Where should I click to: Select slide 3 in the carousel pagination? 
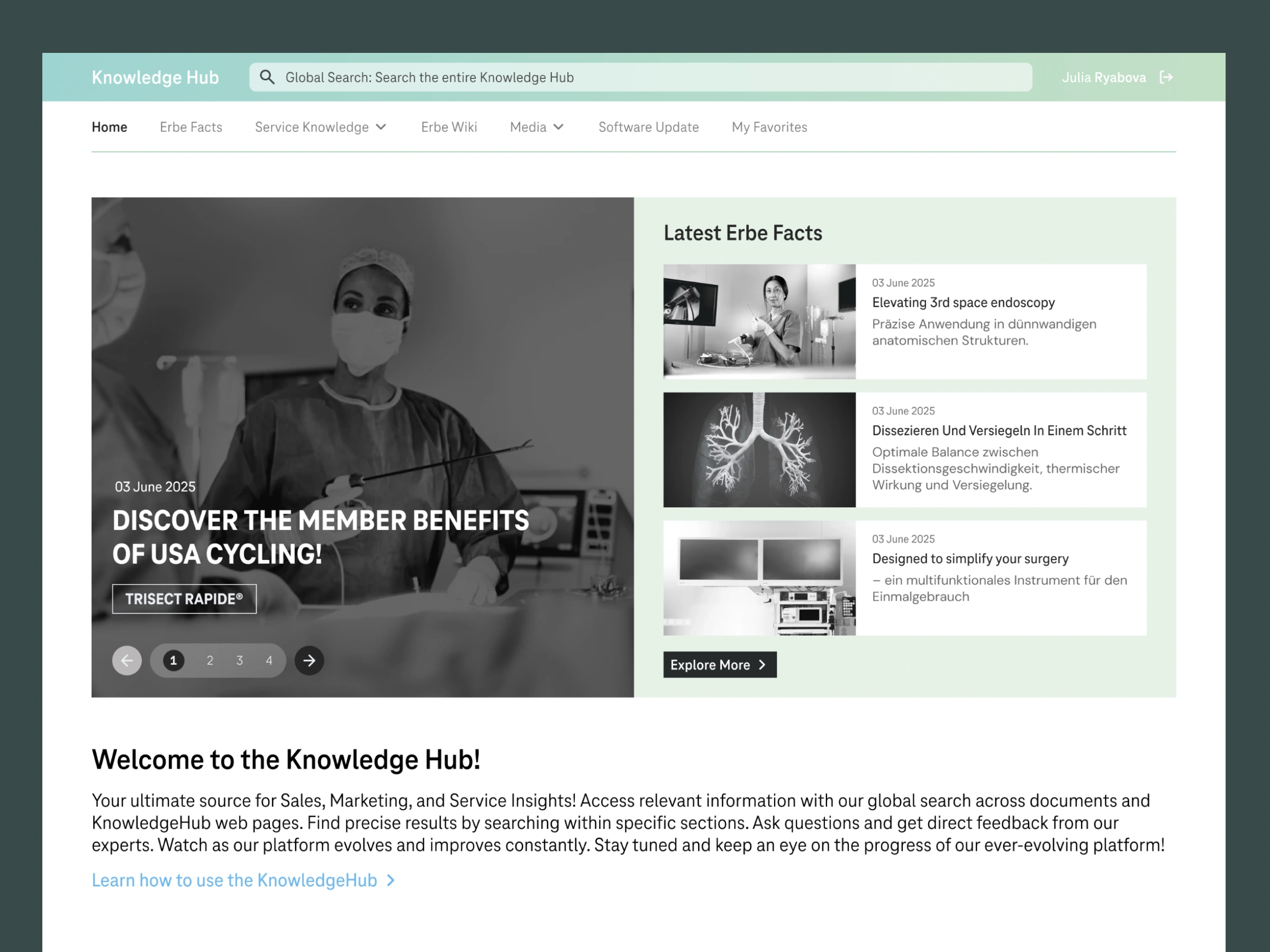tap(239, 661)
